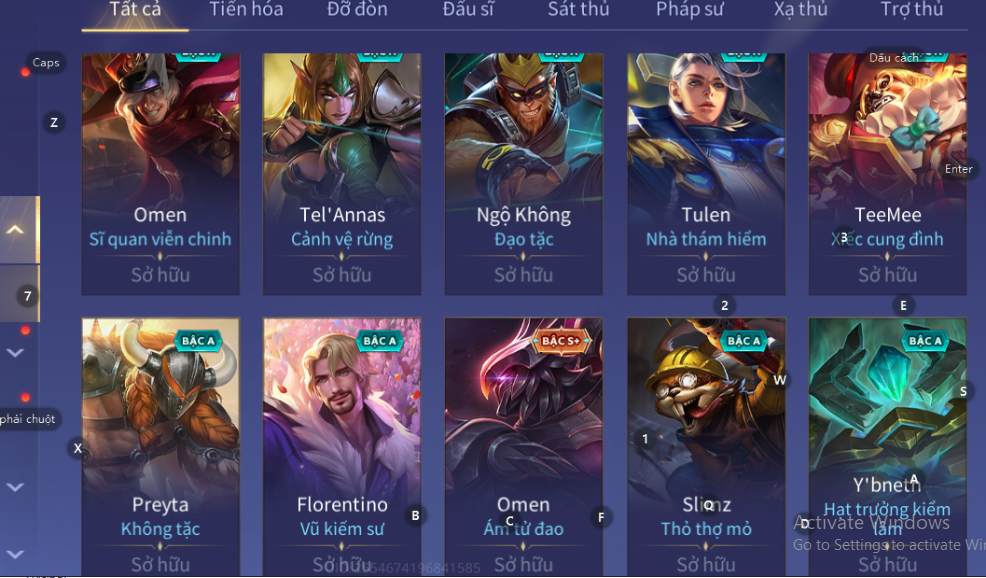The height and width of the screenshot is (578, 986).
Task: Open the Trợ thủ tab
Action: tap(911, 9)
